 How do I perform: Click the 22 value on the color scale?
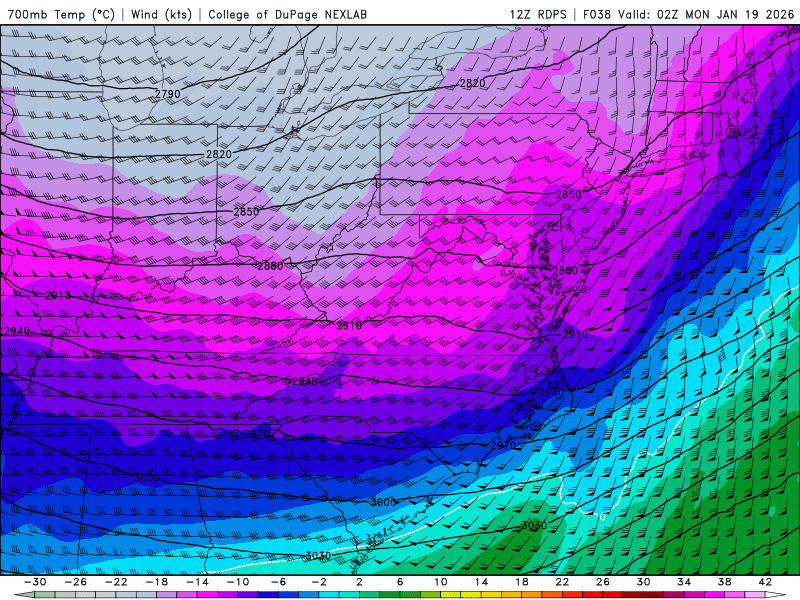[562, 582]
